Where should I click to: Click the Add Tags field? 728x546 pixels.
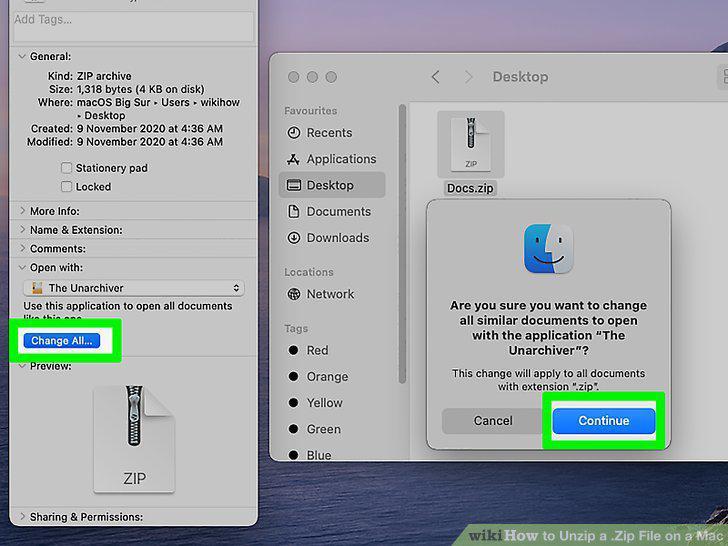(x=134, y=26)
